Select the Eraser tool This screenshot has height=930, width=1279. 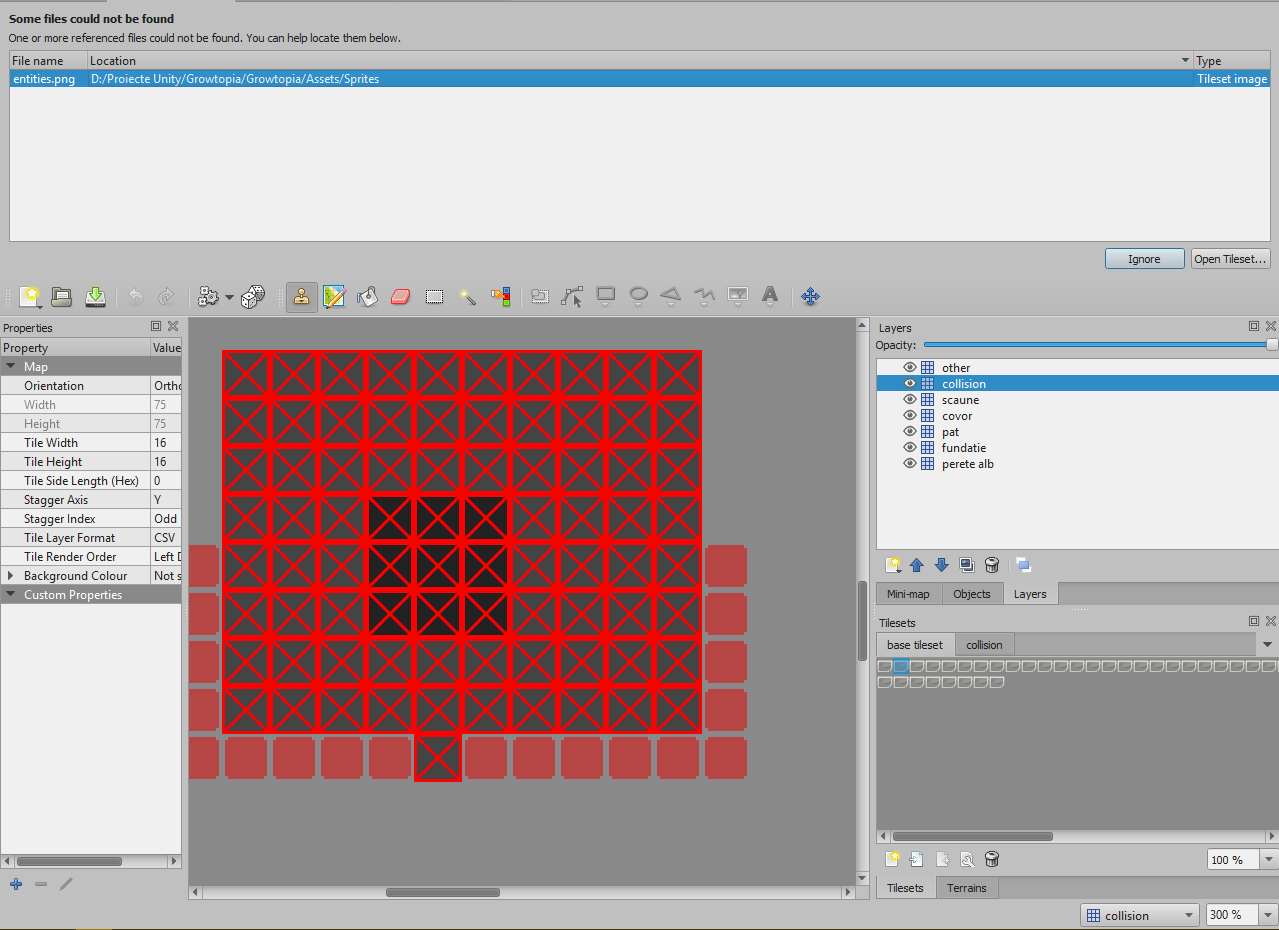click(401, 296)
